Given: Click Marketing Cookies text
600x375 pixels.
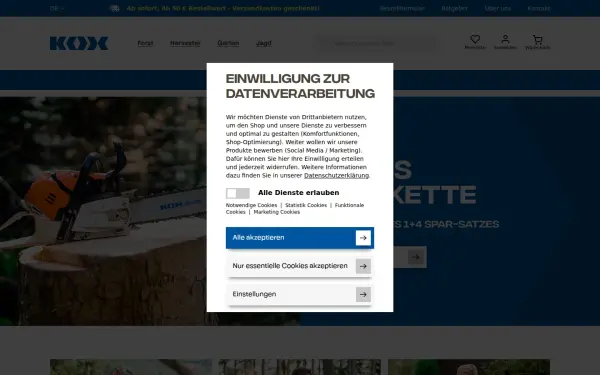Looking at the screenshot, I should tap(277, 212).
